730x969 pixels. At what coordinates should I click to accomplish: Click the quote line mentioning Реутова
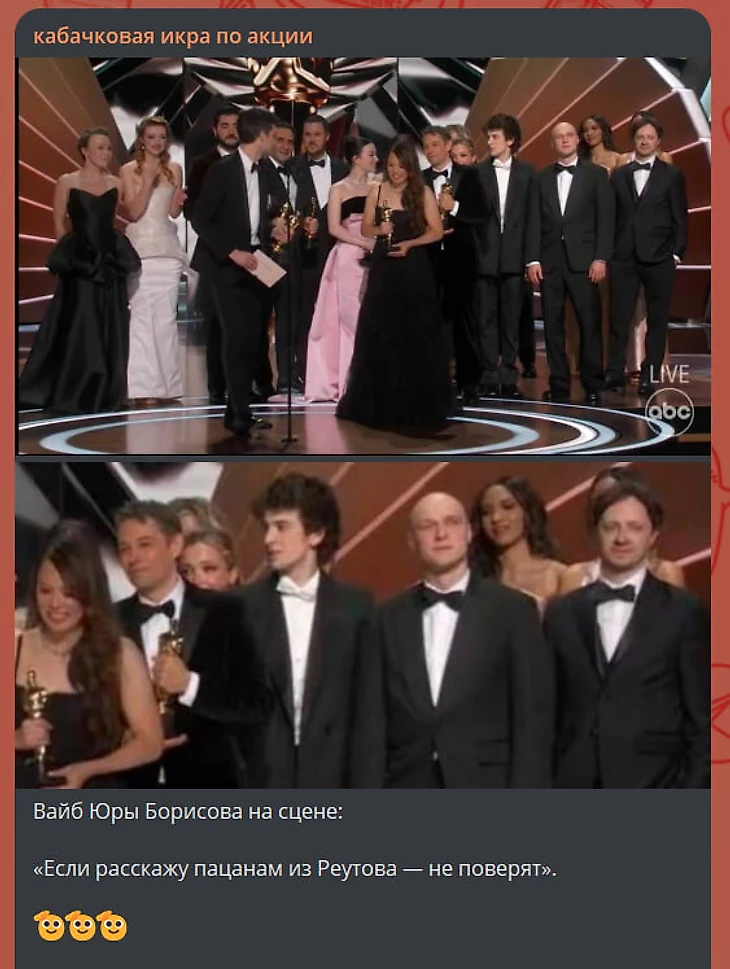click(295, 869)
